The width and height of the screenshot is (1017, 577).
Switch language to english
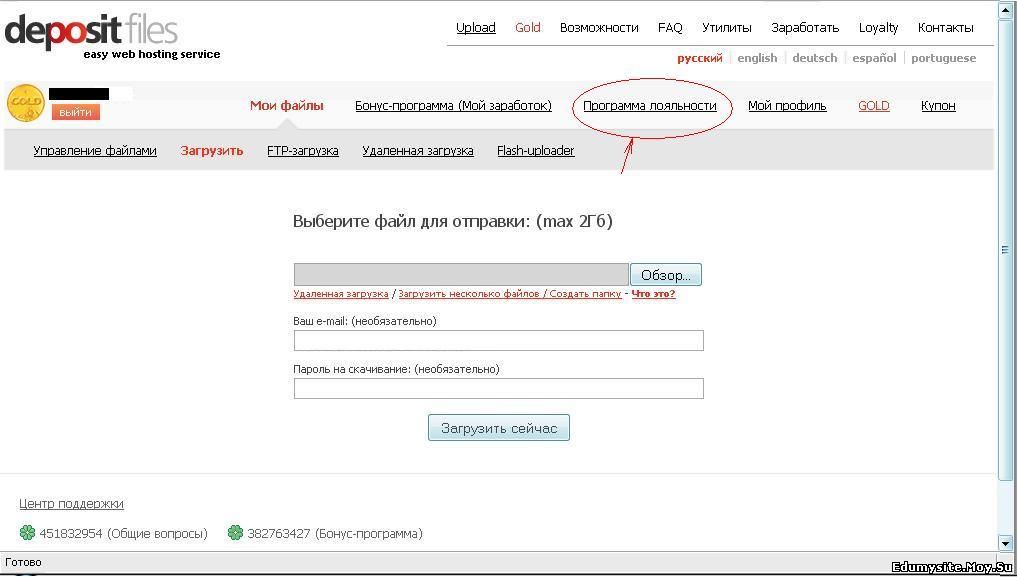[758, 58]
